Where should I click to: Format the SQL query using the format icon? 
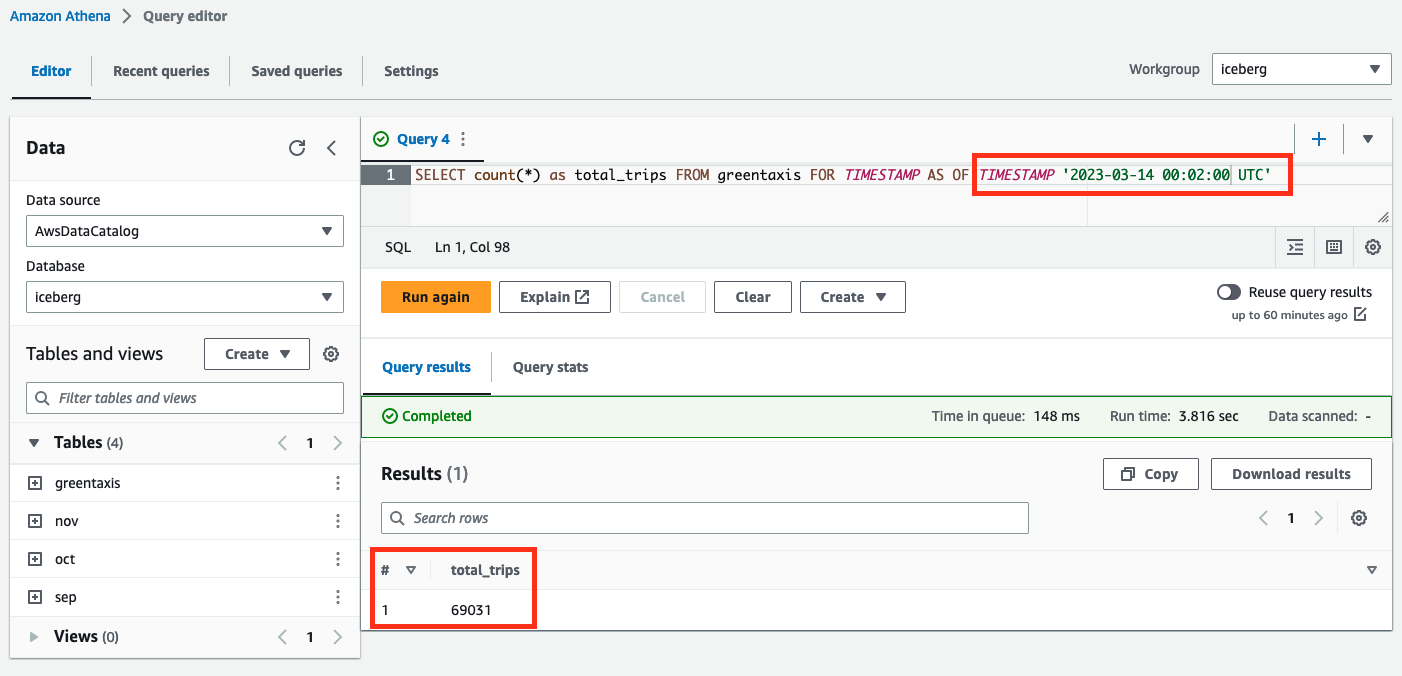[1294, 247]
